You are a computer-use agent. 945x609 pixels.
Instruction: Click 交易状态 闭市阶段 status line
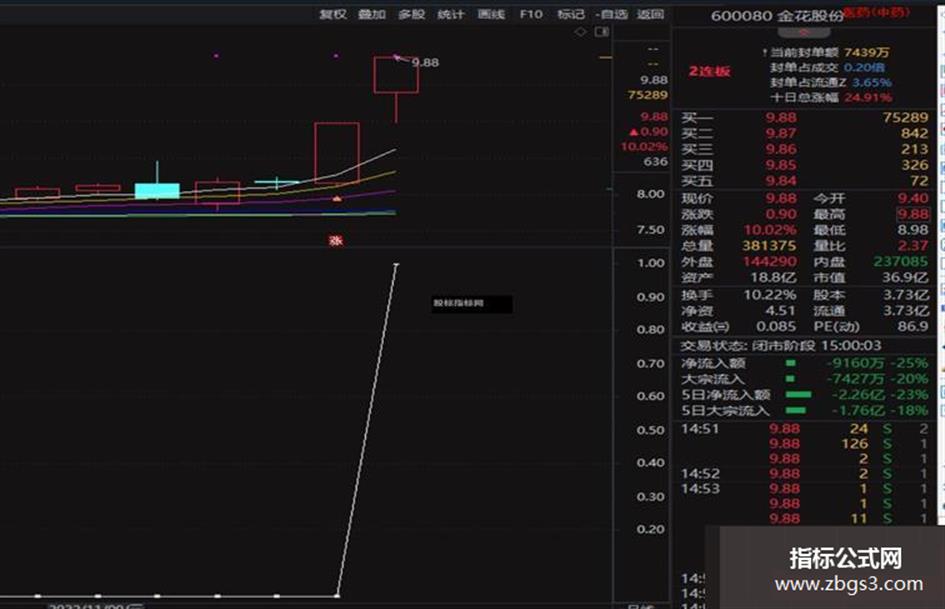(x=781, y=346)
